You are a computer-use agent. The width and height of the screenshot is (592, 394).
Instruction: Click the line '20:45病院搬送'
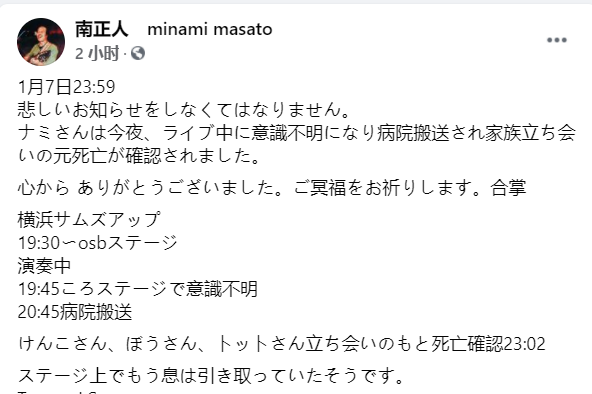[x=75, y=312]
